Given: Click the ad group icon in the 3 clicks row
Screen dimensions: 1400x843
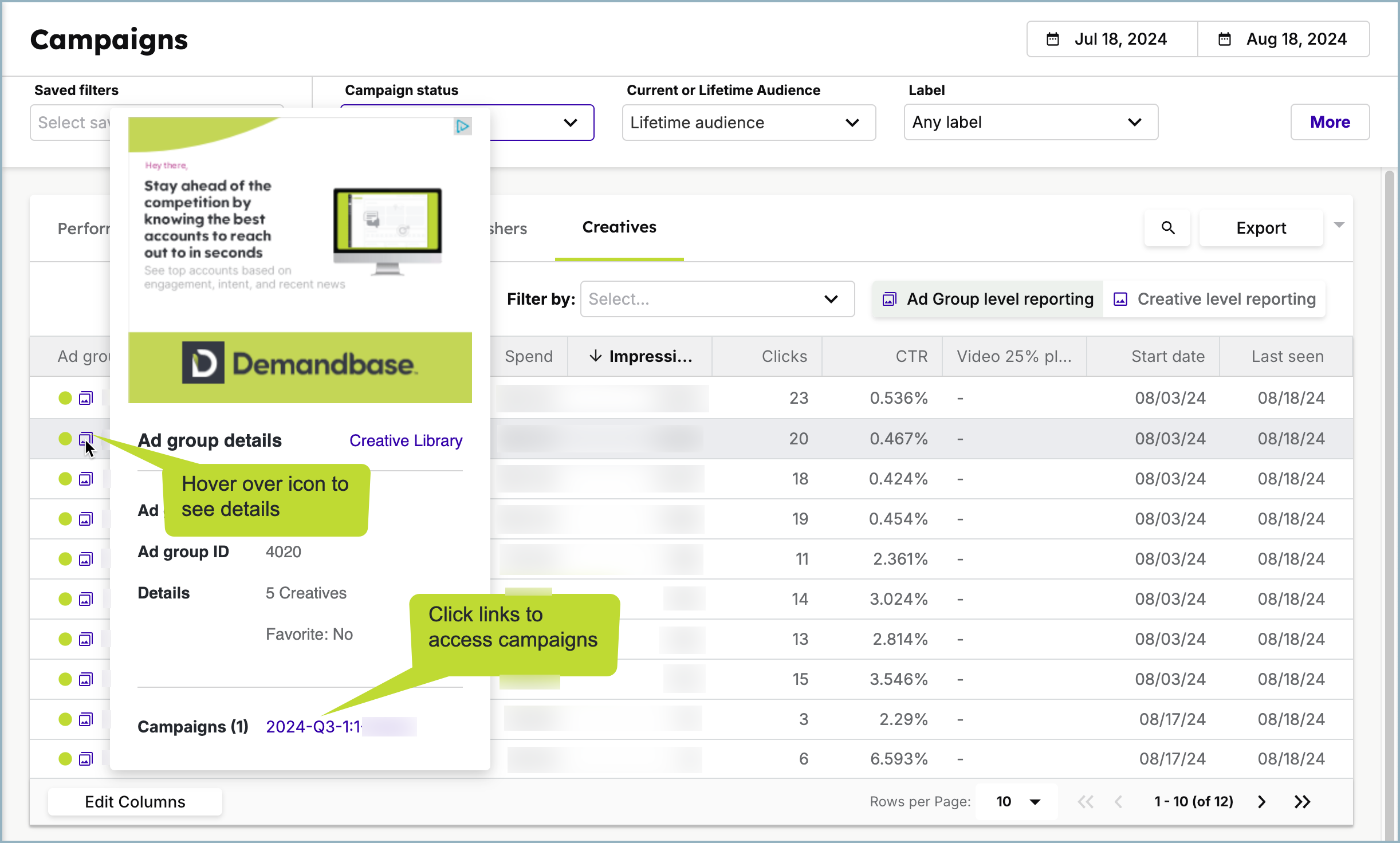Looking at the screenshot, I should coord(86,719).
